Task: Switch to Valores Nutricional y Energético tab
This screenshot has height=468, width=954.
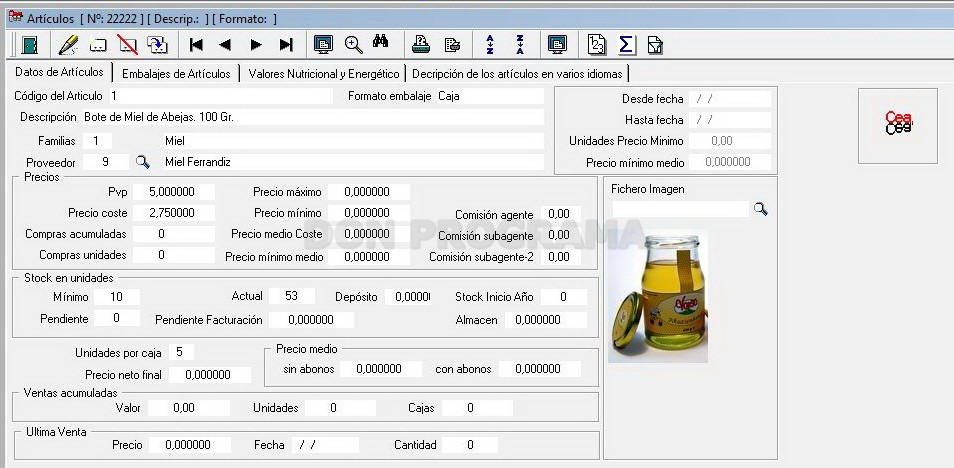Action: click(324, 74)
